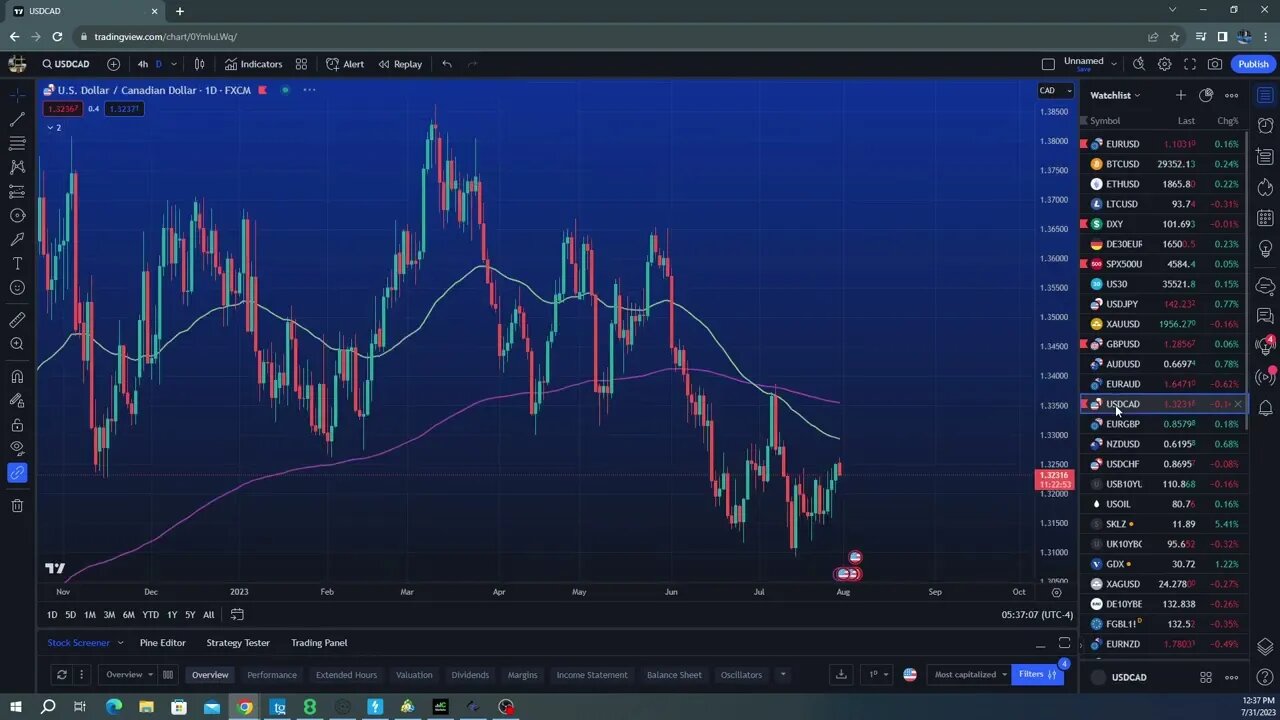The width and height of the screenshot is (1280, 720).
Task: Go to date calendar icon
Action: point(237,614)
